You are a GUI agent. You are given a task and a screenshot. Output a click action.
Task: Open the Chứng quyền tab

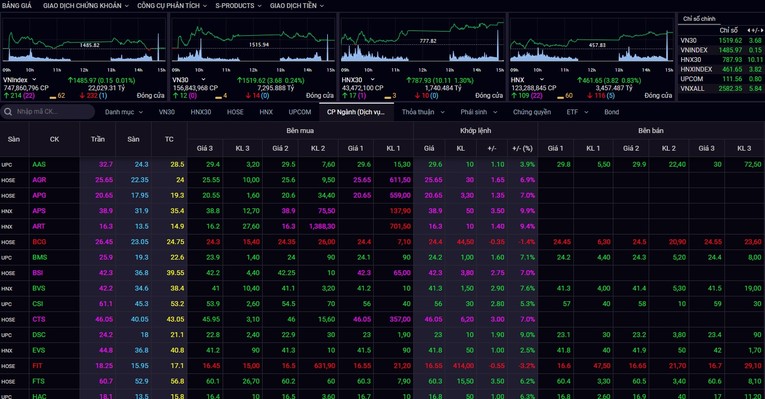[x=532, y=112]
